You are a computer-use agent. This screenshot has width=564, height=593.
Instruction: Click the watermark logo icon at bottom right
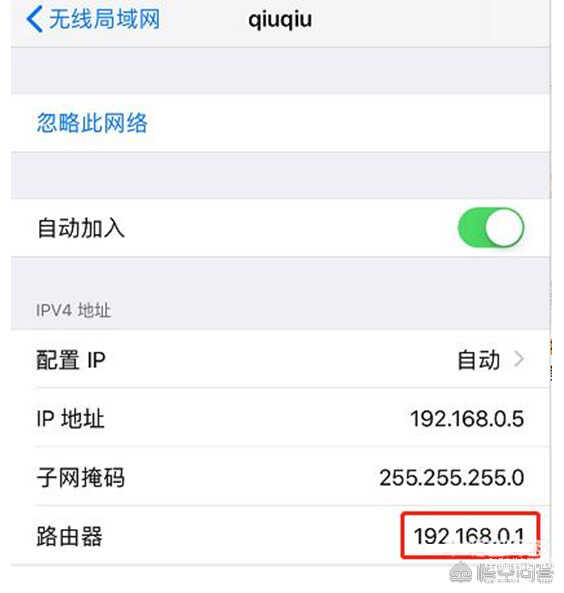pyautogui.click(x=461, y=571)
